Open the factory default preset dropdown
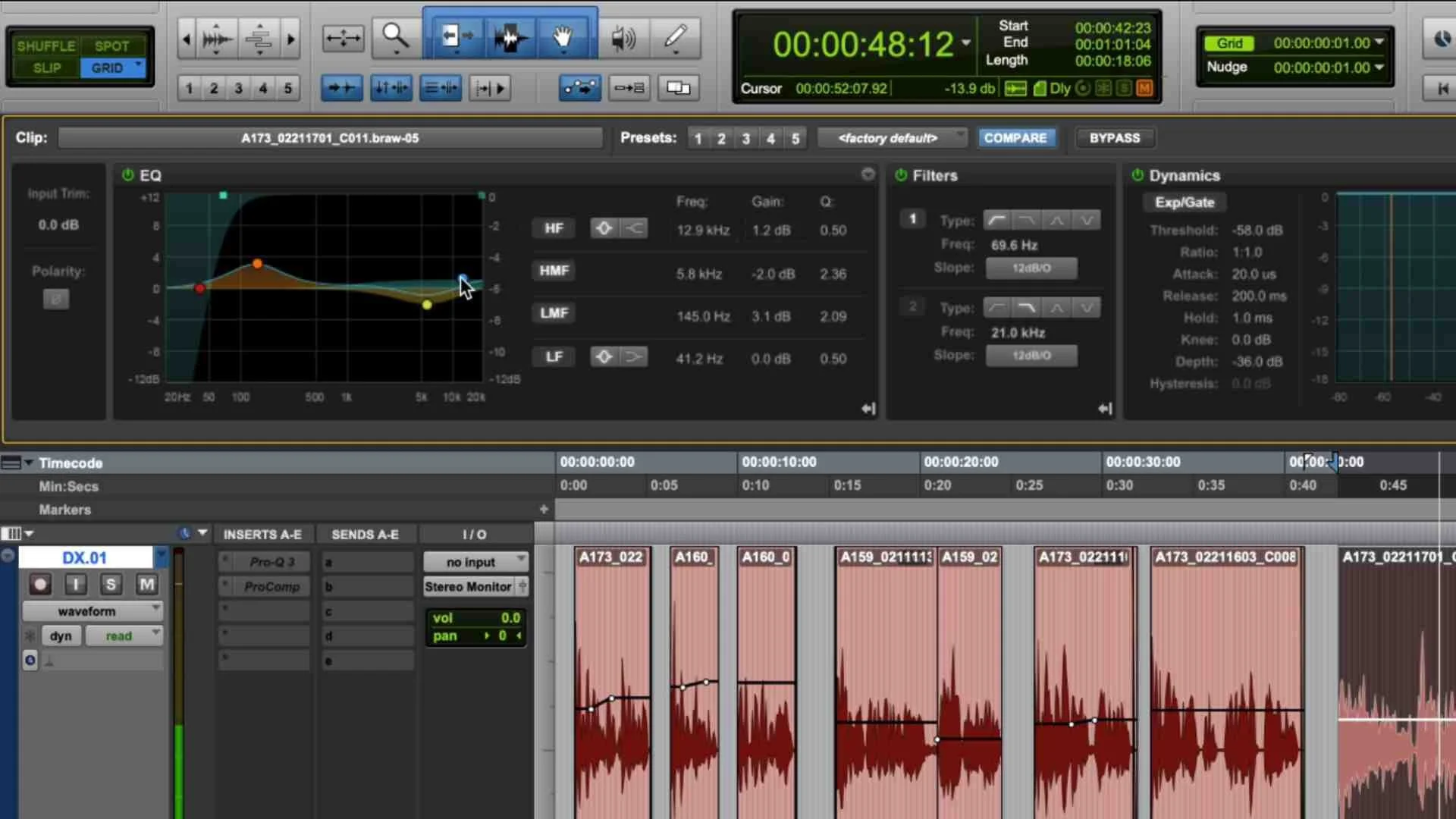The width and height of the screenshot is (1456, 819). click(x=892, y=137)
